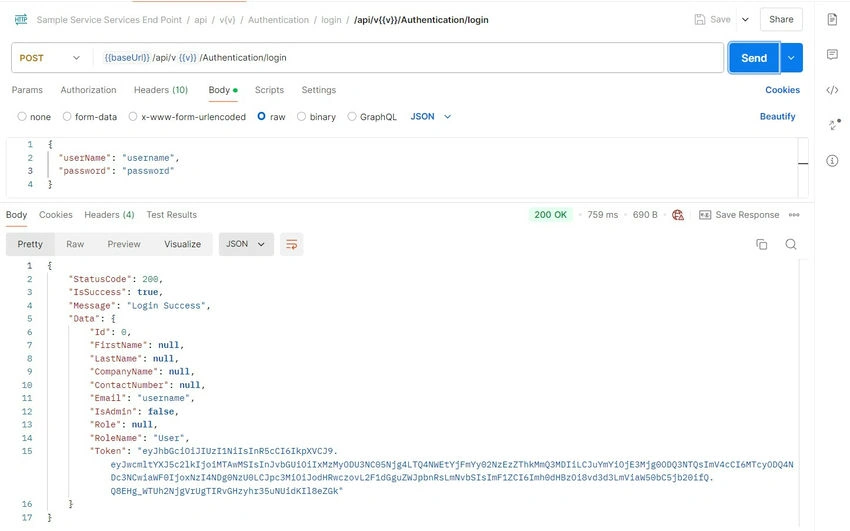This screenshot has height=531, width=850.
Task: Select the Visualize response view
Action: click(x=183, y=244)
